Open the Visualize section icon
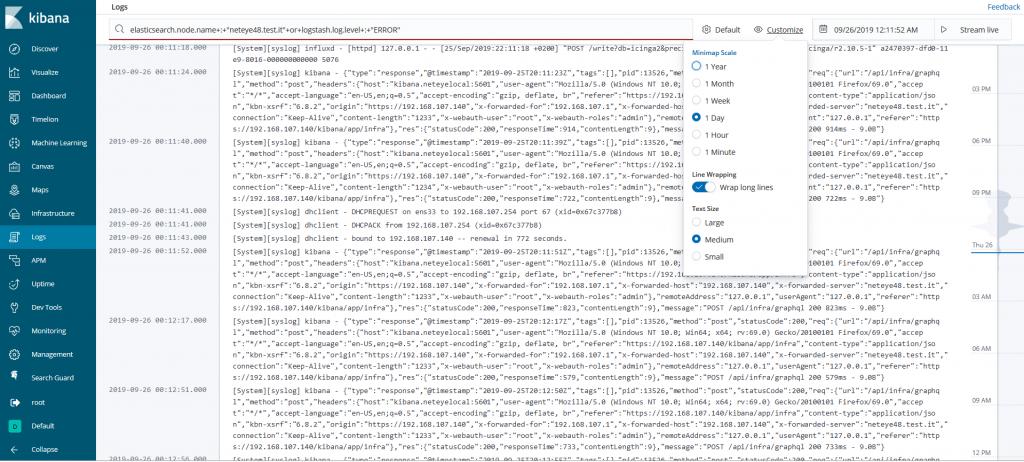Image resolution: width=1024 pixels, height=462 pixels. 14,73
